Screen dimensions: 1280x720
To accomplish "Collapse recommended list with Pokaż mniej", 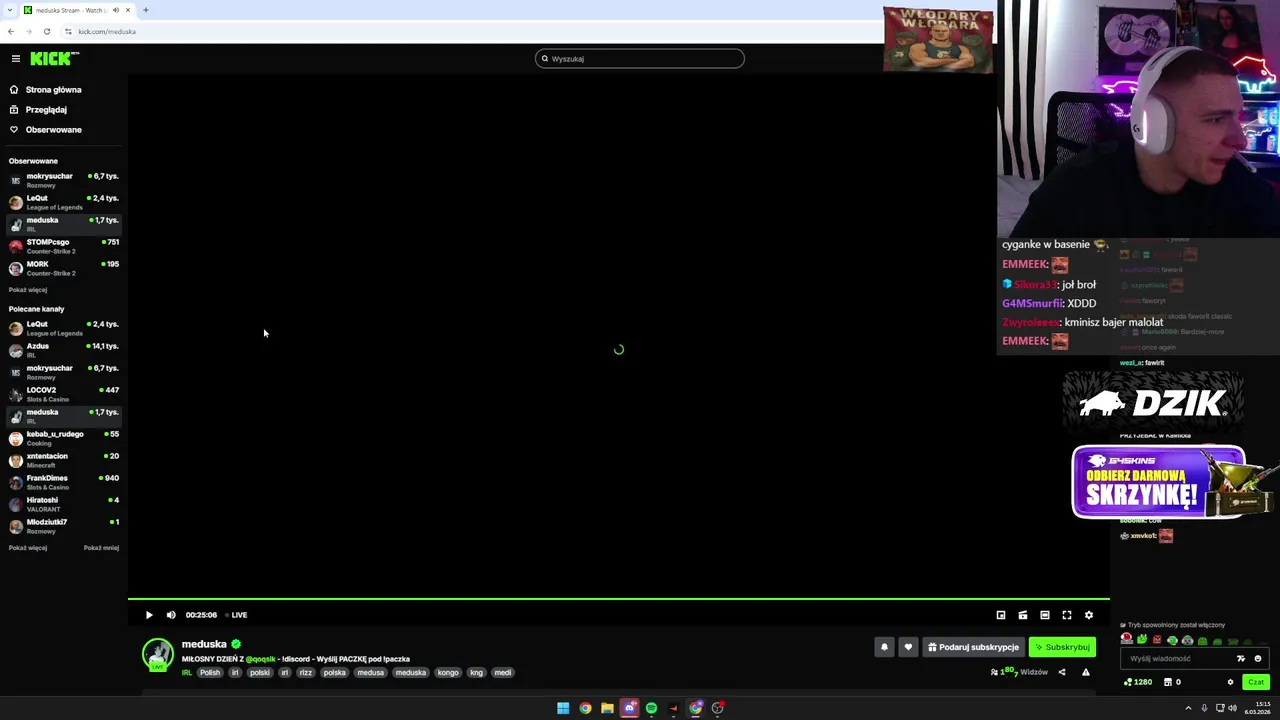I will click(x=101, y=548).
